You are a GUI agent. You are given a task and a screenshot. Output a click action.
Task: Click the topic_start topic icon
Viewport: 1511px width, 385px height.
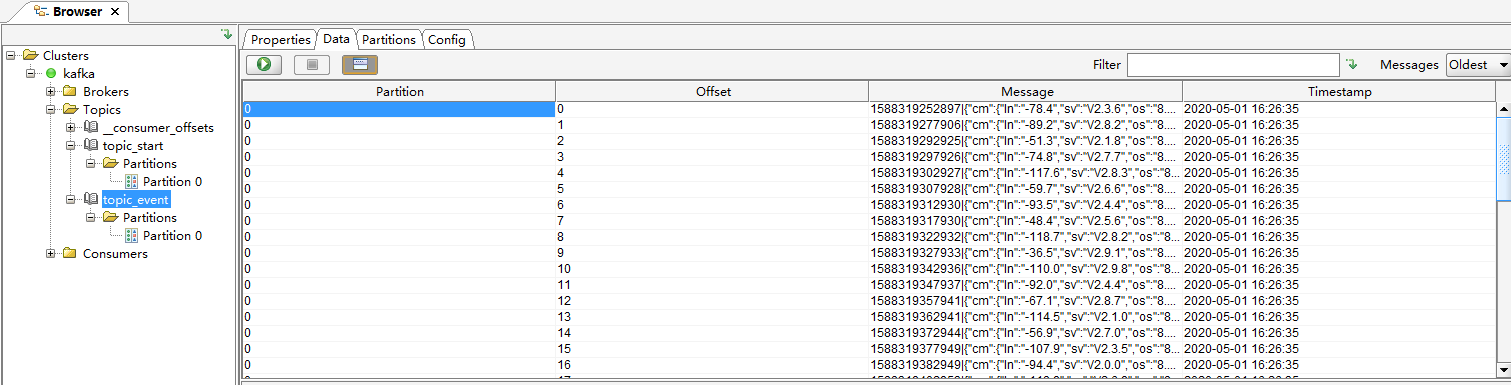point(91,146)
